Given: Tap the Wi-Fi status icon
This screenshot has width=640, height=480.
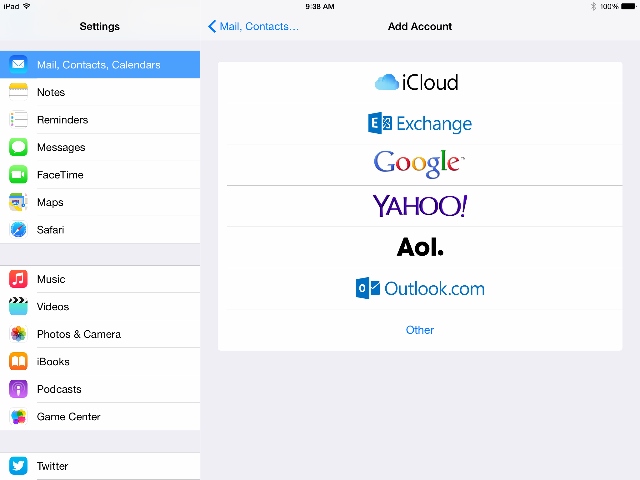Looking at the screenshot, I should click(27, 6).
